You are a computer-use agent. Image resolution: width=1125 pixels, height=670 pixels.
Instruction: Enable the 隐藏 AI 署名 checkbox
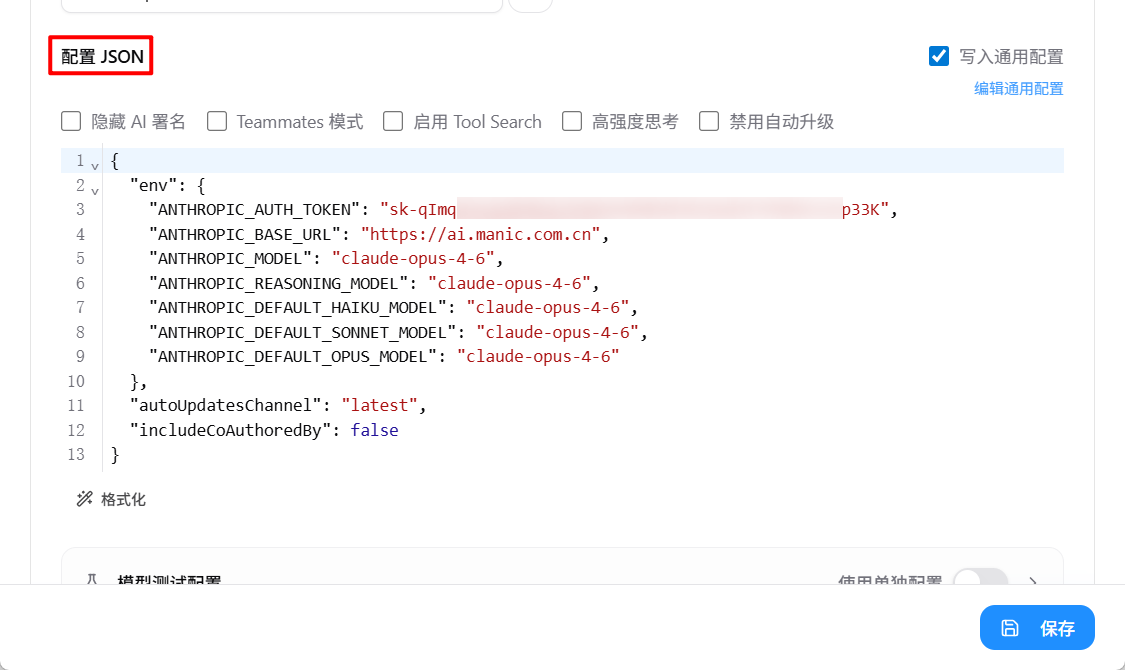[x=71, y=121]
